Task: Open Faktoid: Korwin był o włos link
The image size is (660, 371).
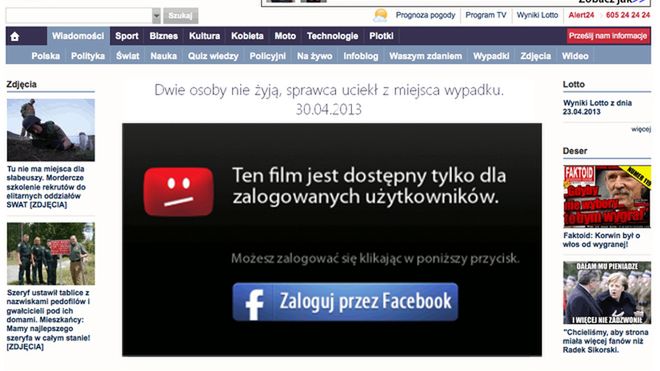Action: coord(601,240)
